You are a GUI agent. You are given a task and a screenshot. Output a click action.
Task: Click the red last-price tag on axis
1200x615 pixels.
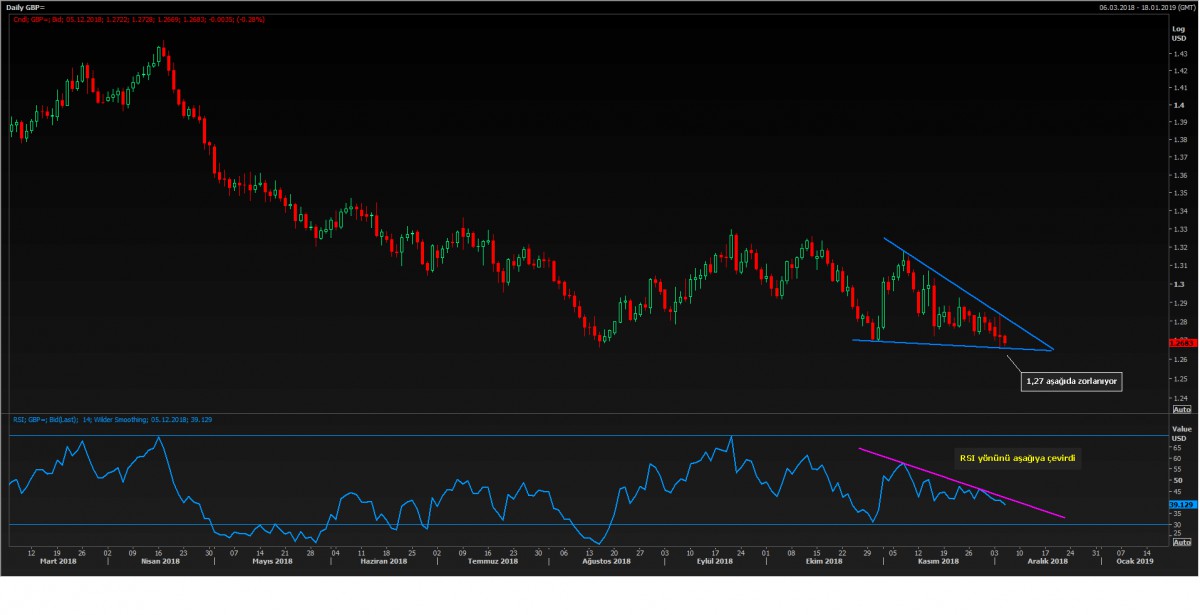pyautogui.click(x=1181, y=342)
